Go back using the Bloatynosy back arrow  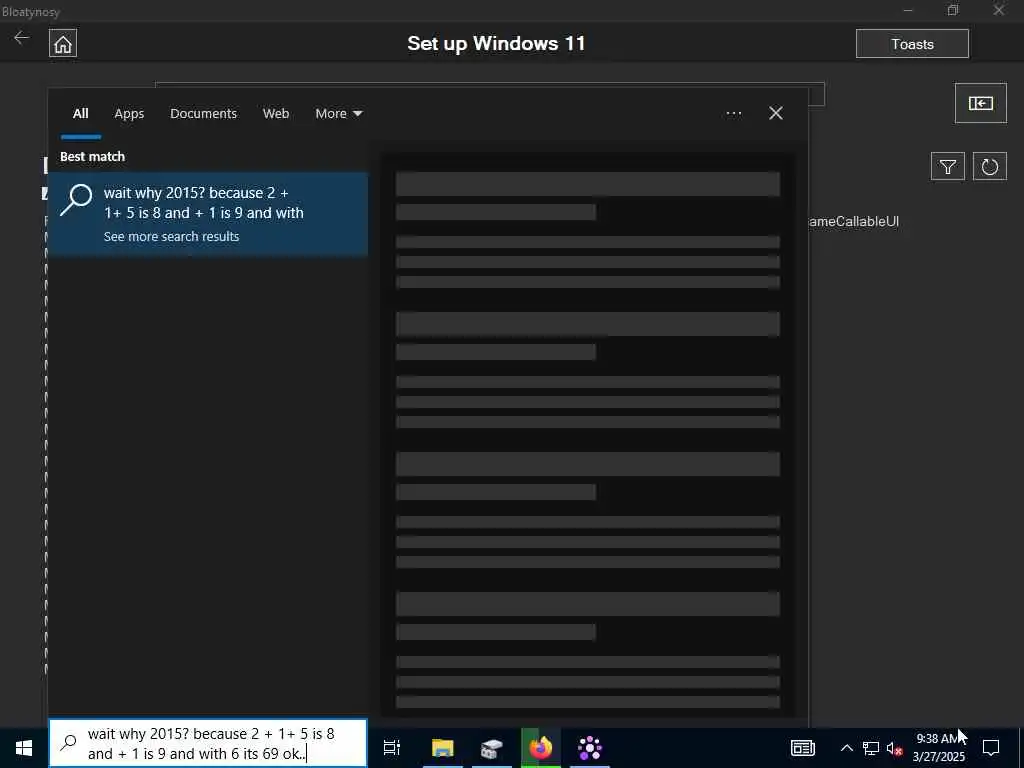coord(22,38)
